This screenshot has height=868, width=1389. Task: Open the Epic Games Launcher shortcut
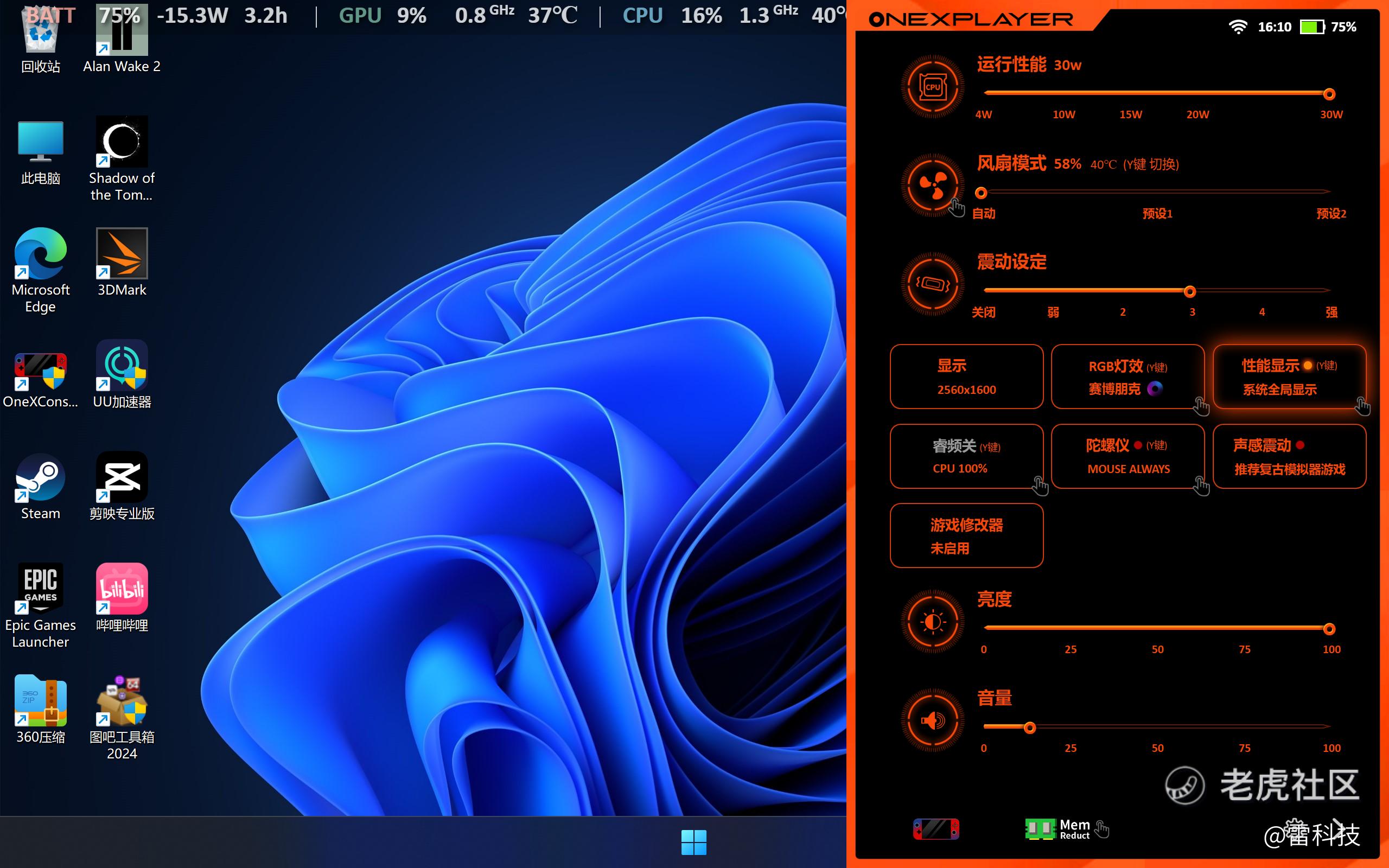click(40, 606)
